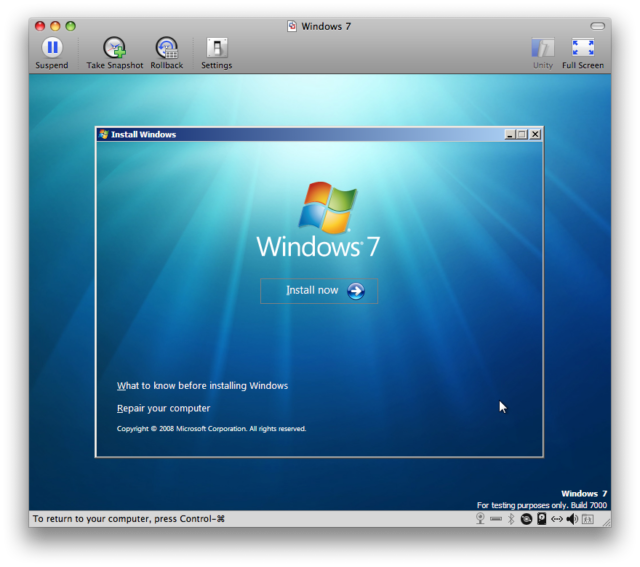Click the flat connector device icon in status bar
The width and height of the screenshot is (640, 567).
[496, 519]
